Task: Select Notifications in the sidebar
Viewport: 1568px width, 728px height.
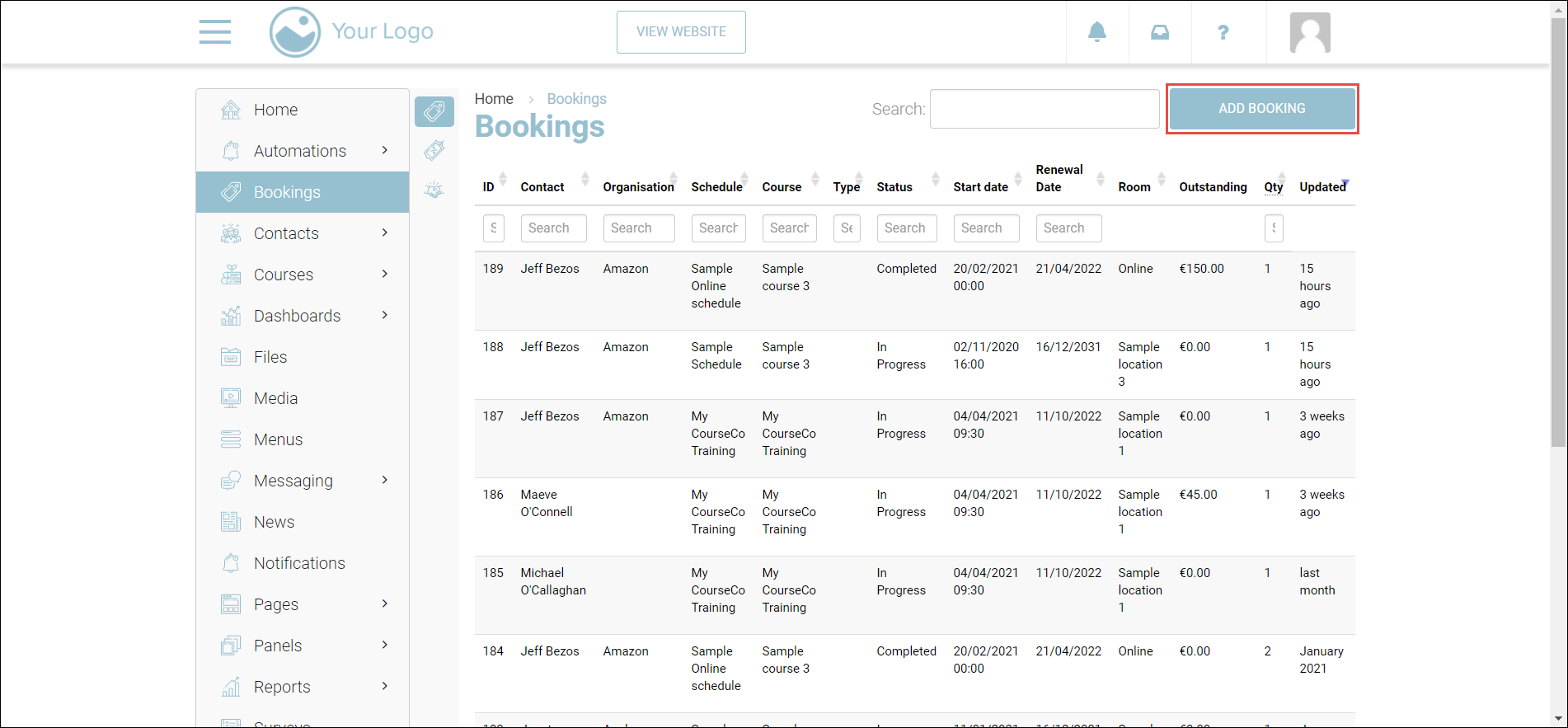Action: (x=299, y=563)
